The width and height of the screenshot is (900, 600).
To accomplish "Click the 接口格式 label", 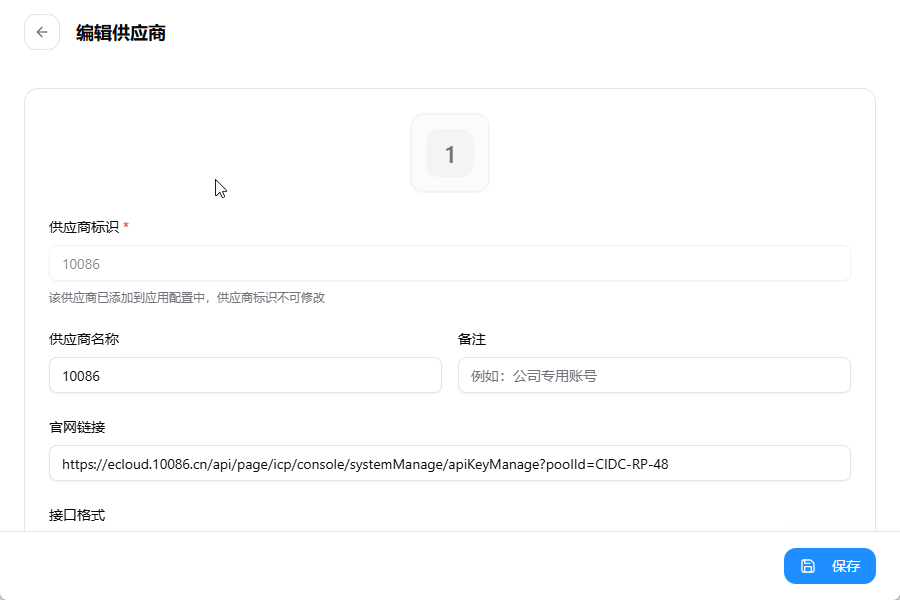I will 77,515.
